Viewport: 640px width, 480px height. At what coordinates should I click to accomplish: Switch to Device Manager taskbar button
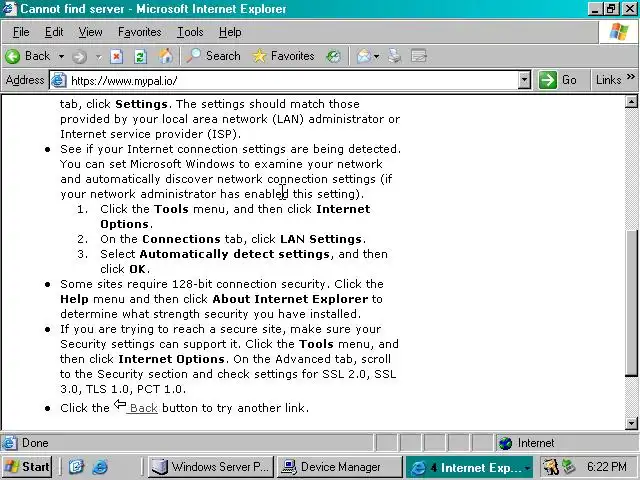click(x=340, y=467)
